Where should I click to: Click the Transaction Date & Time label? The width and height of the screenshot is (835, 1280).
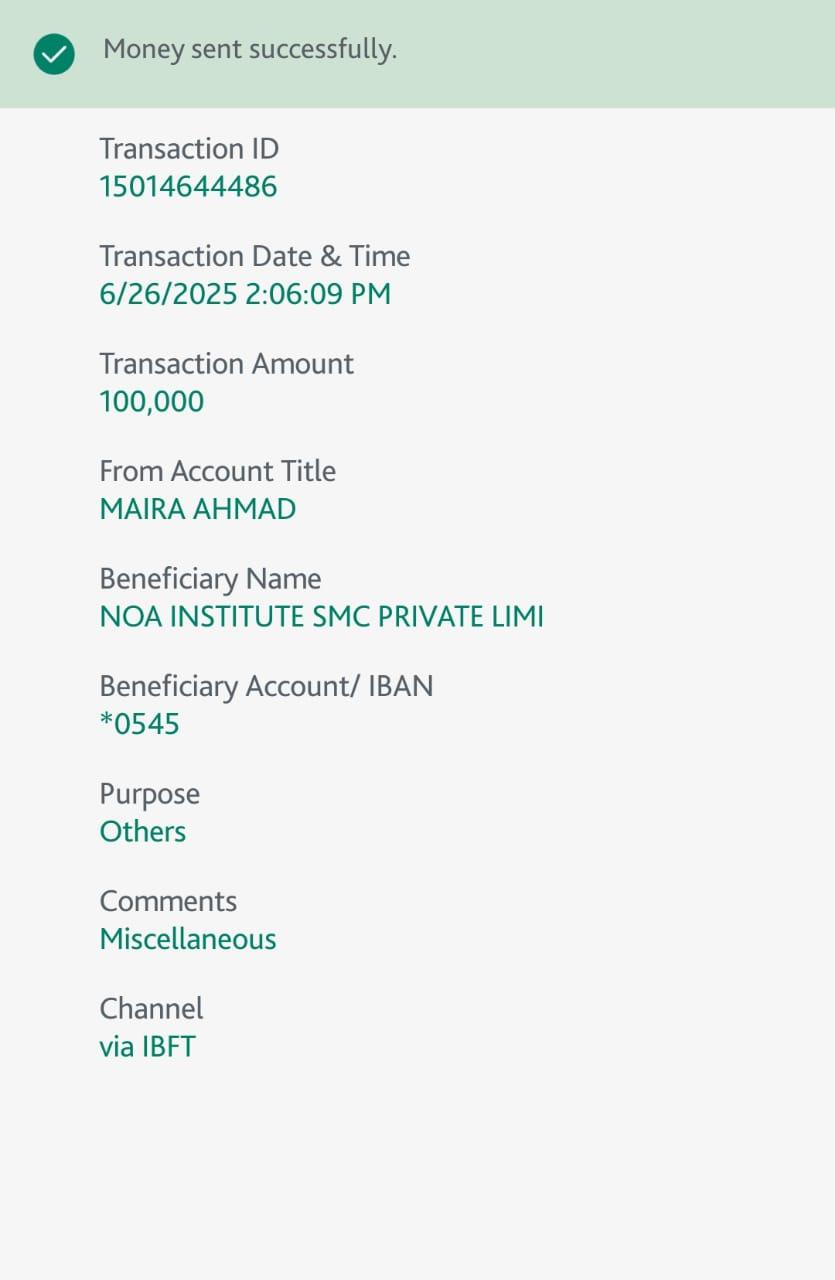pyautogui.click(x=254, y=256)
